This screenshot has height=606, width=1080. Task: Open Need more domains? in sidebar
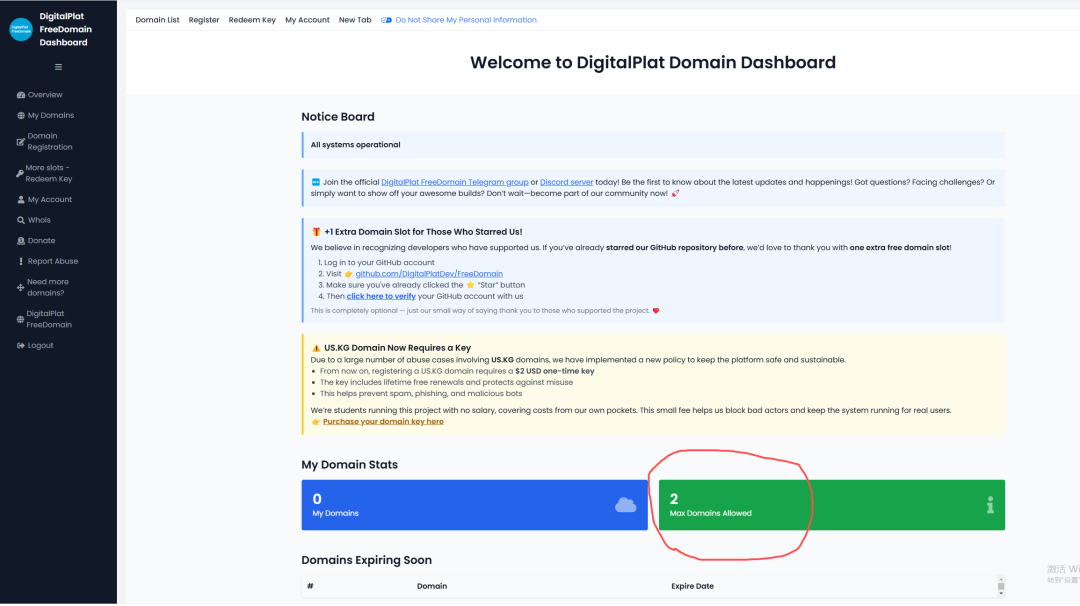[47, 287]
